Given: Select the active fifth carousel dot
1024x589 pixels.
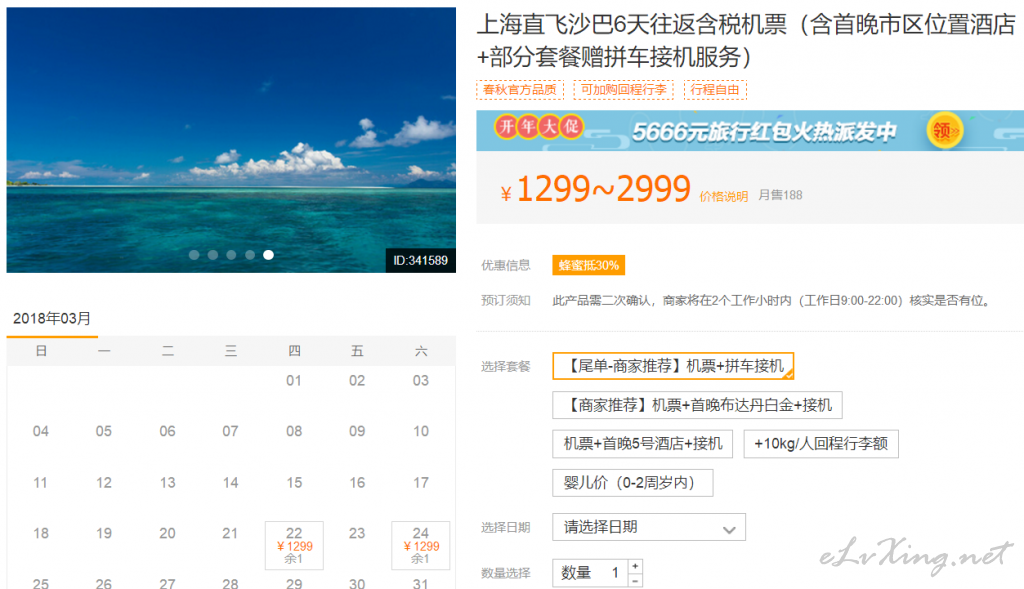Looking at the screenshot, I should [x=268, y=255].
